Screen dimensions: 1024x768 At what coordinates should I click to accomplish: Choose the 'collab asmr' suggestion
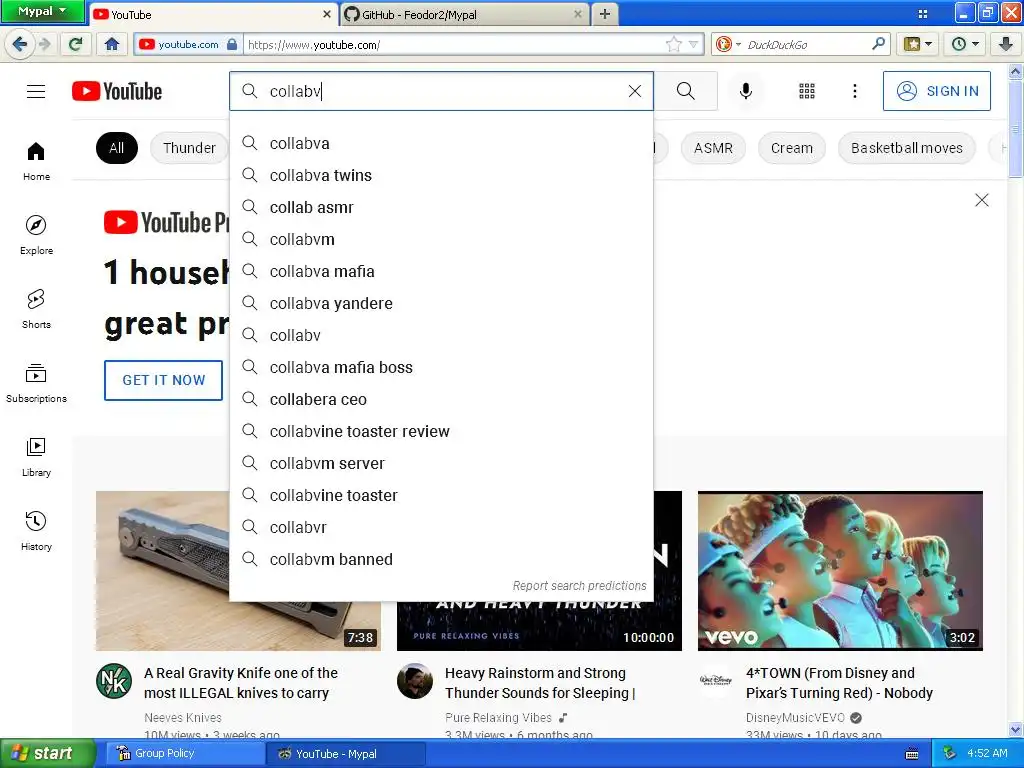441,207
